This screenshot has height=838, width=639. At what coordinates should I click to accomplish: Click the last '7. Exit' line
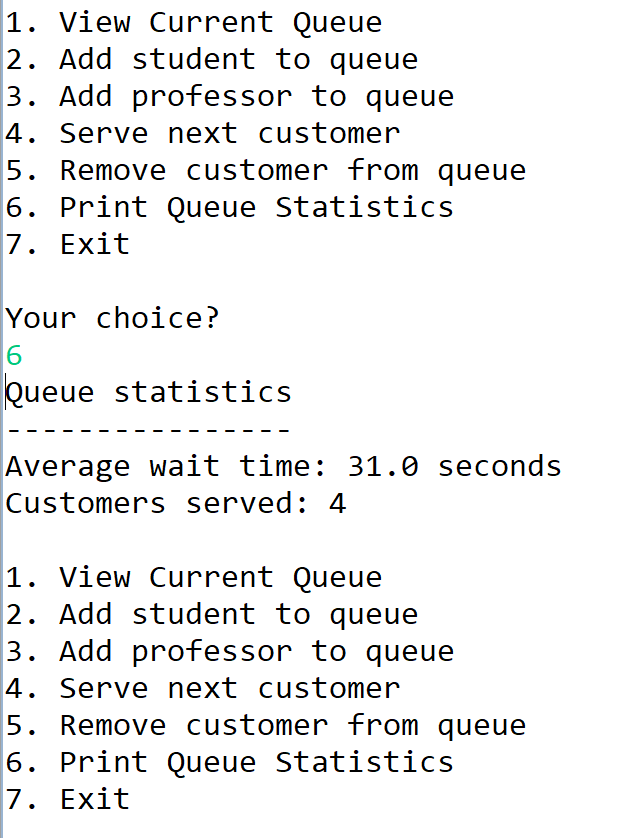coord(67,800)
